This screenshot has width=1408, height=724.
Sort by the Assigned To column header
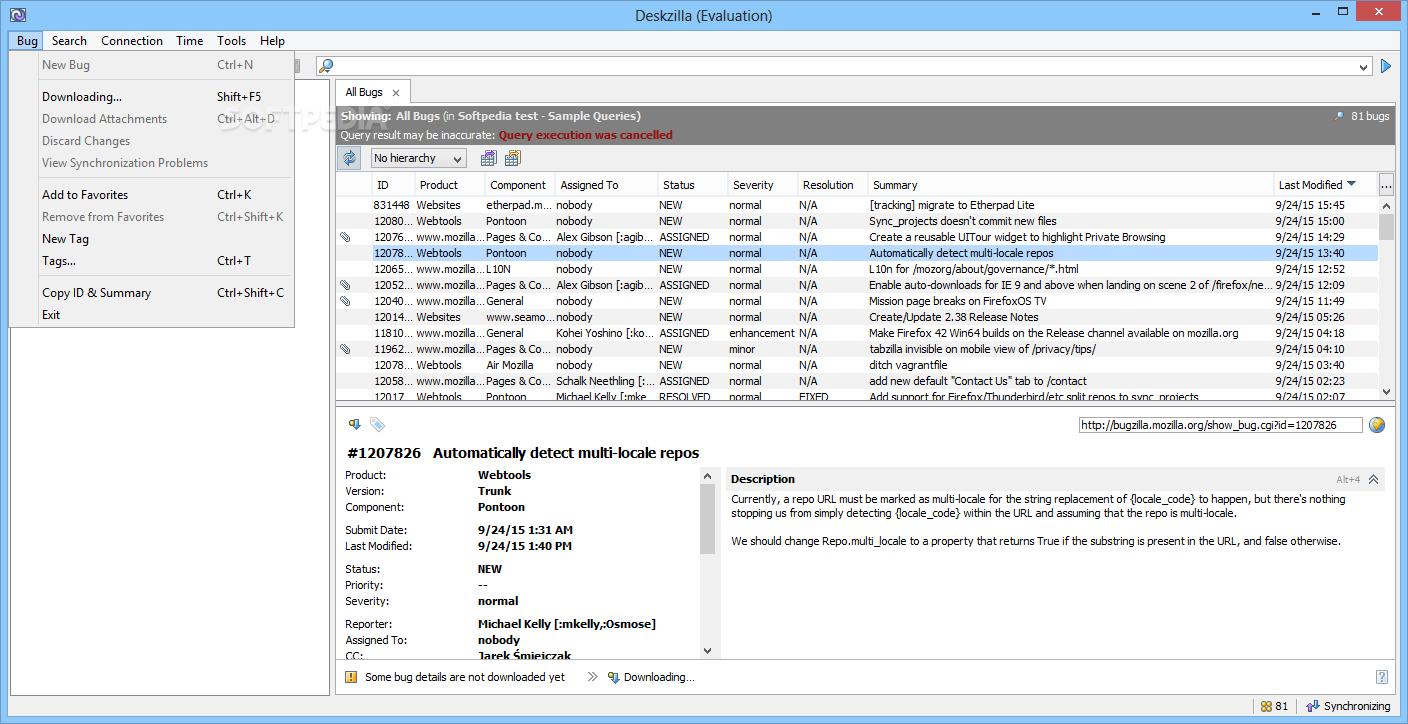click(607, 185)
